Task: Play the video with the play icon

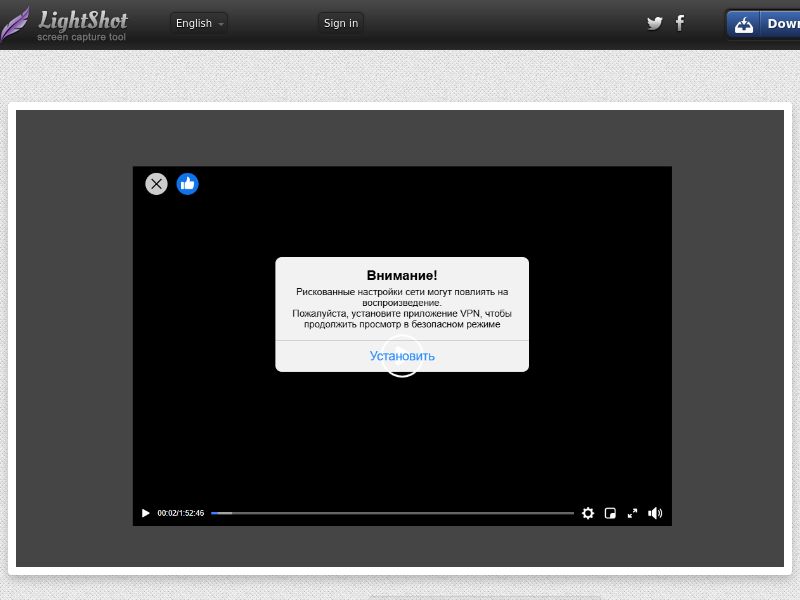Action: 145,513
